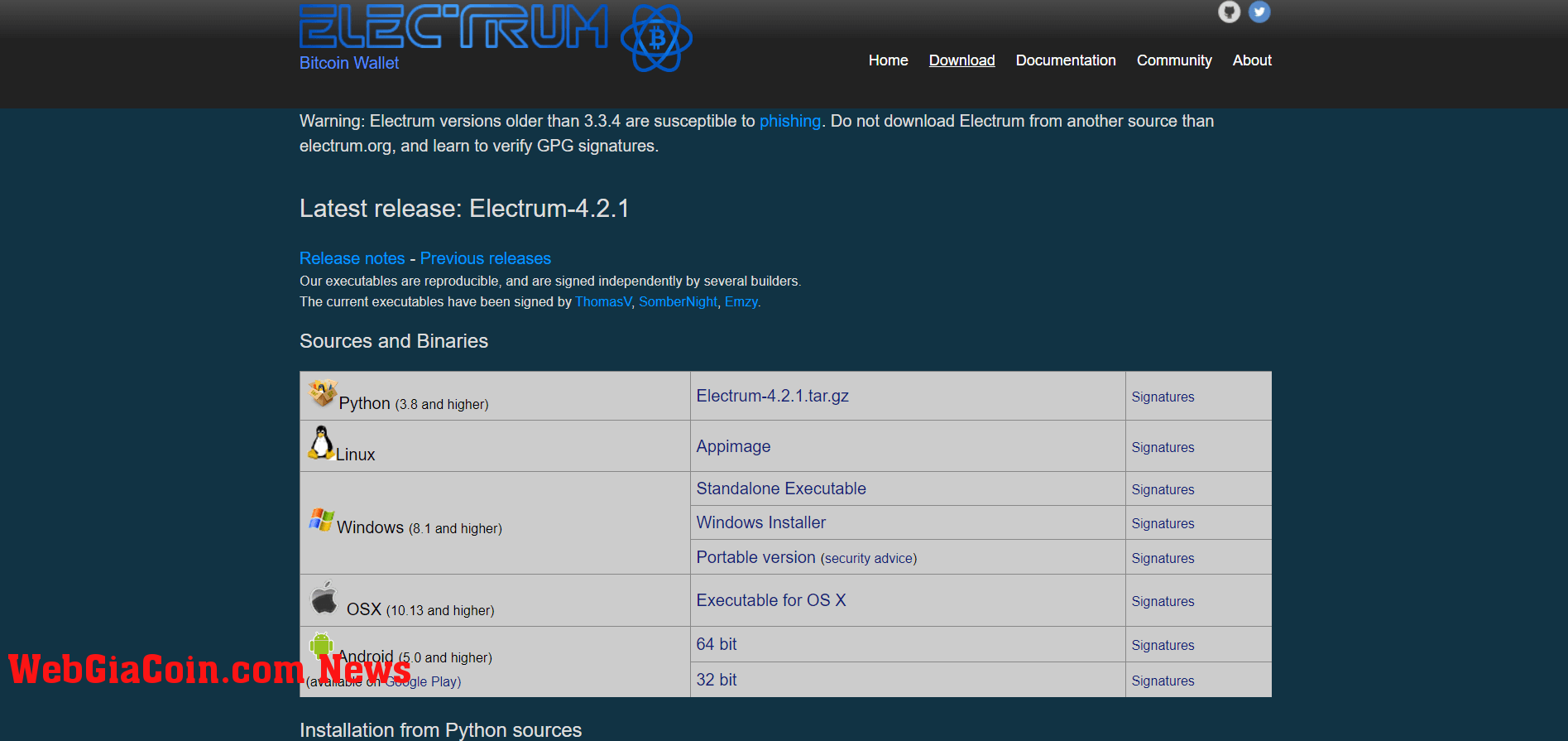Go to the Home menu item

(x=888, y=60)
